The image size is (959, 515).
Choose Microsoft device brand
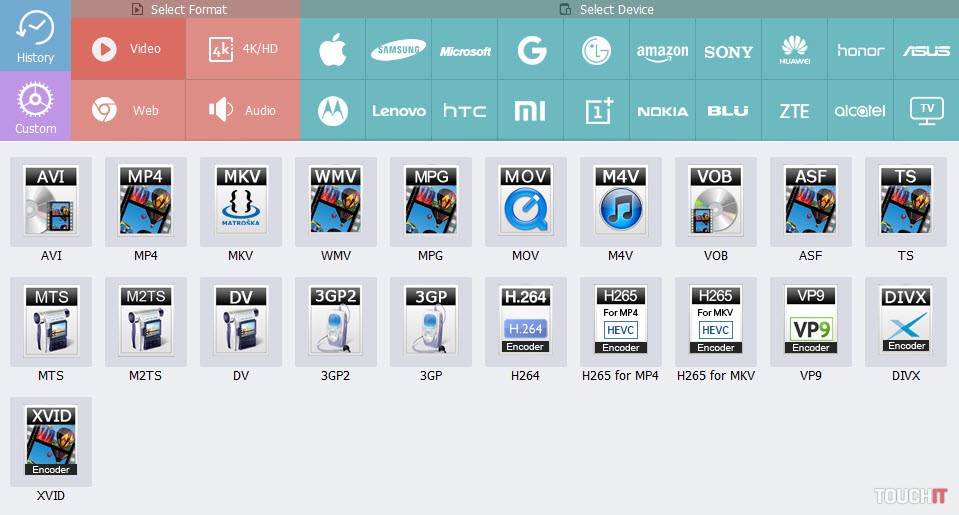[x=464, y=49]
